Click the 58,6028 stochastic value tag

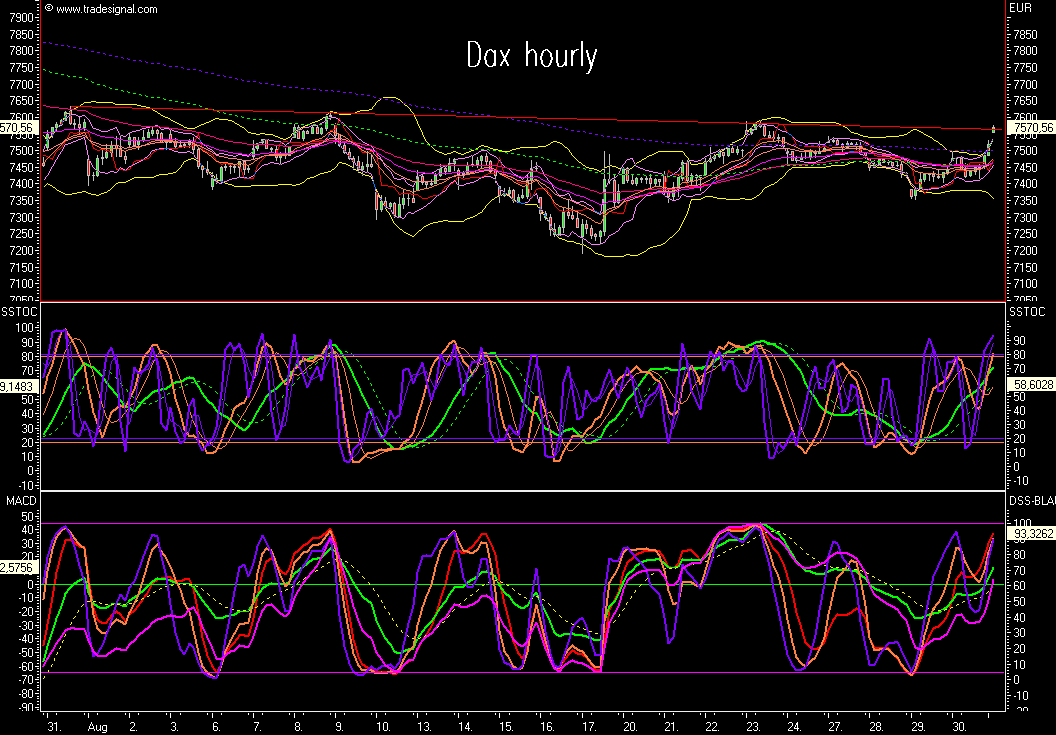(1032, 384)
